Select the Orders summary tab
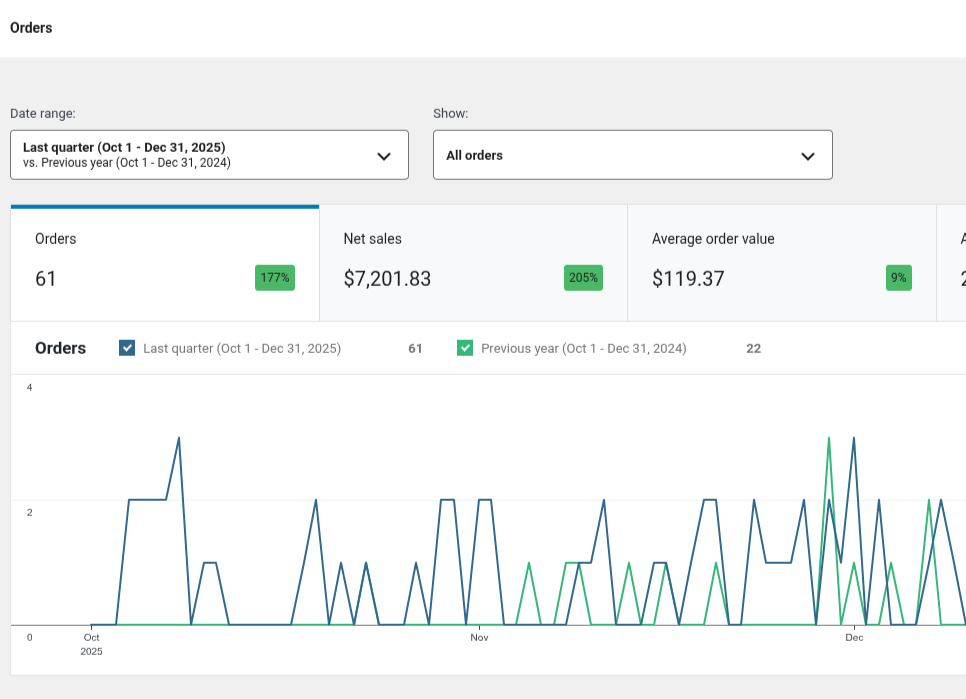The height and width of the screenshot is (699, 966). click(165, 263)
